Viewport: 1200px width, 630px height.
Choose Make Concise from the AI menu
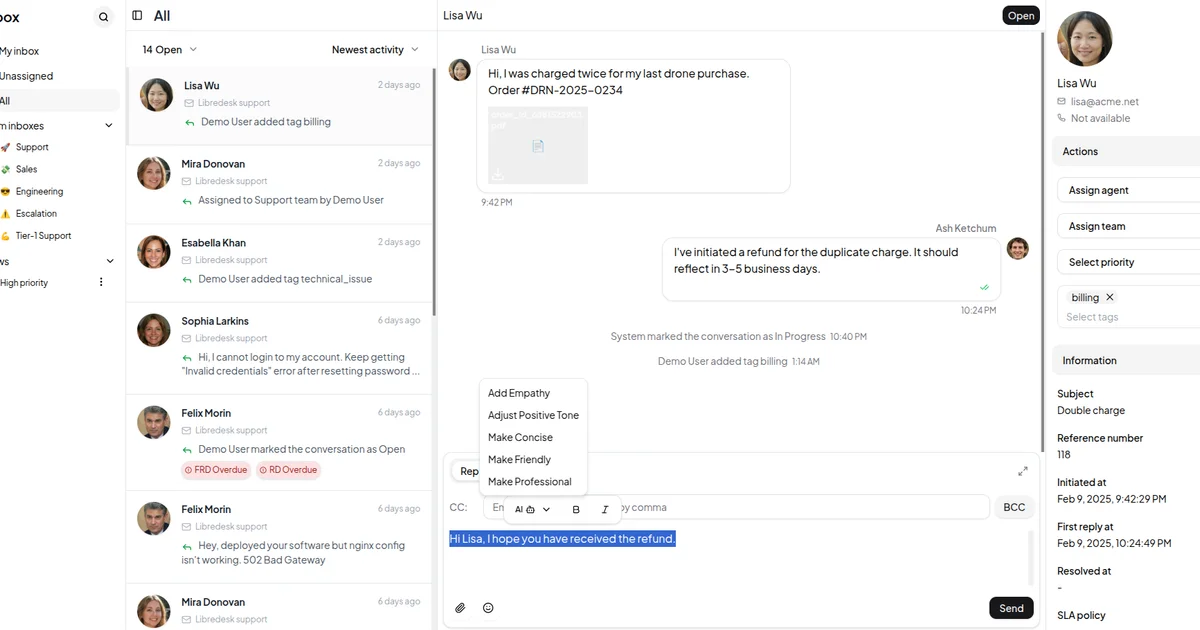533,437
